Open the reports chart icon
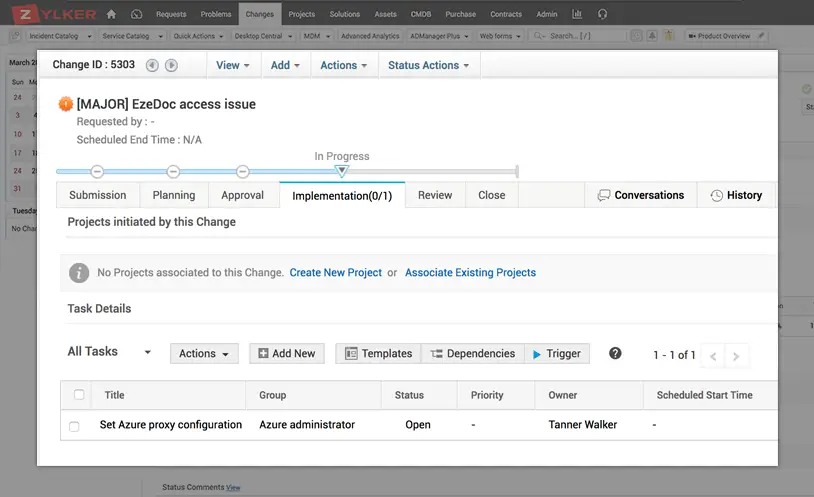Screen dimensions: 814x497 point(577,14)
